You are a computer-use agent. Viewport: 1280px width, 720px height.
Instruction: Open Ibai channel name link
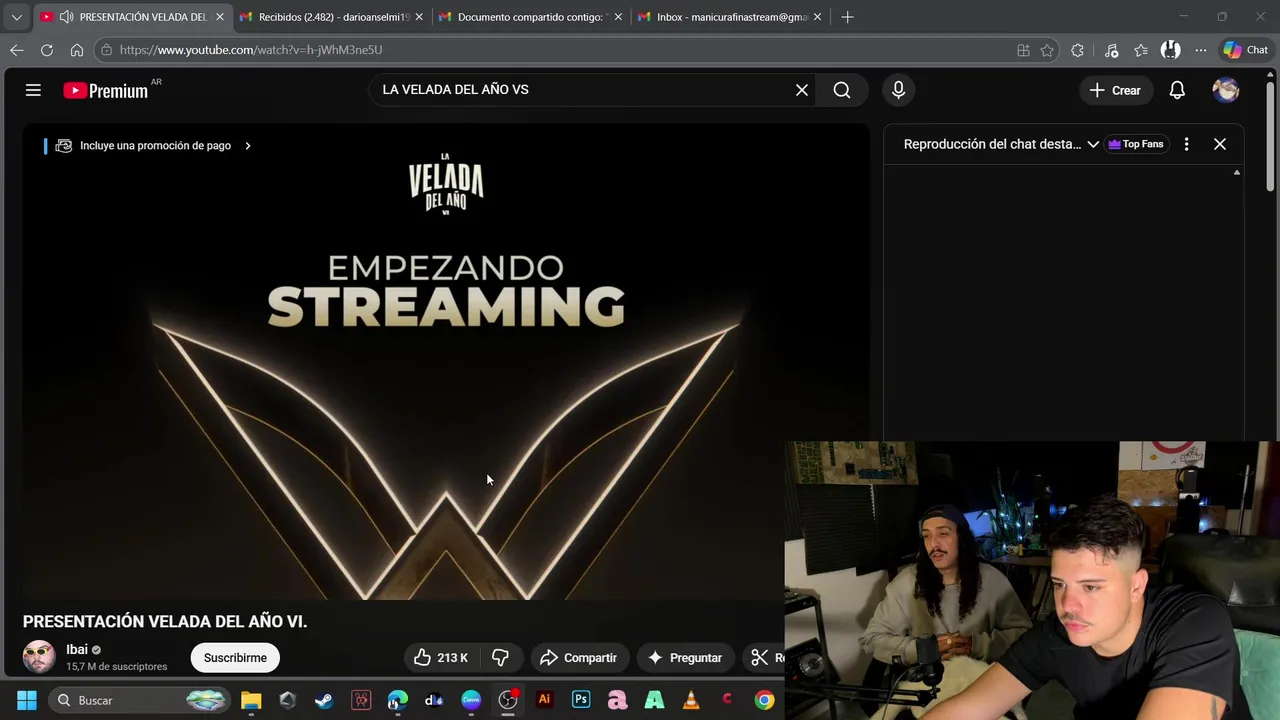(x=77, y=650)
